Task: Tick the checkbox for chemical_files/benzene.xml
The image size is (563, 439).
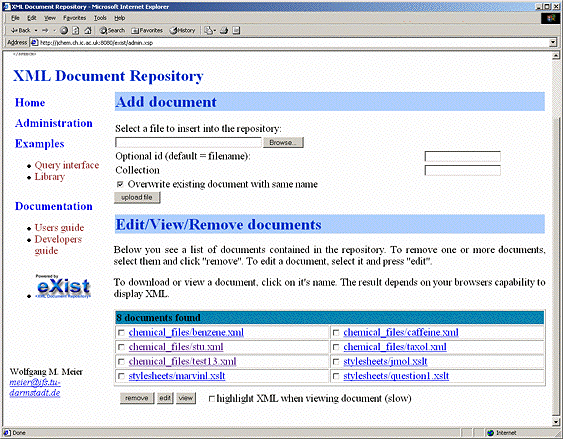Action: (x=121, y=333)
